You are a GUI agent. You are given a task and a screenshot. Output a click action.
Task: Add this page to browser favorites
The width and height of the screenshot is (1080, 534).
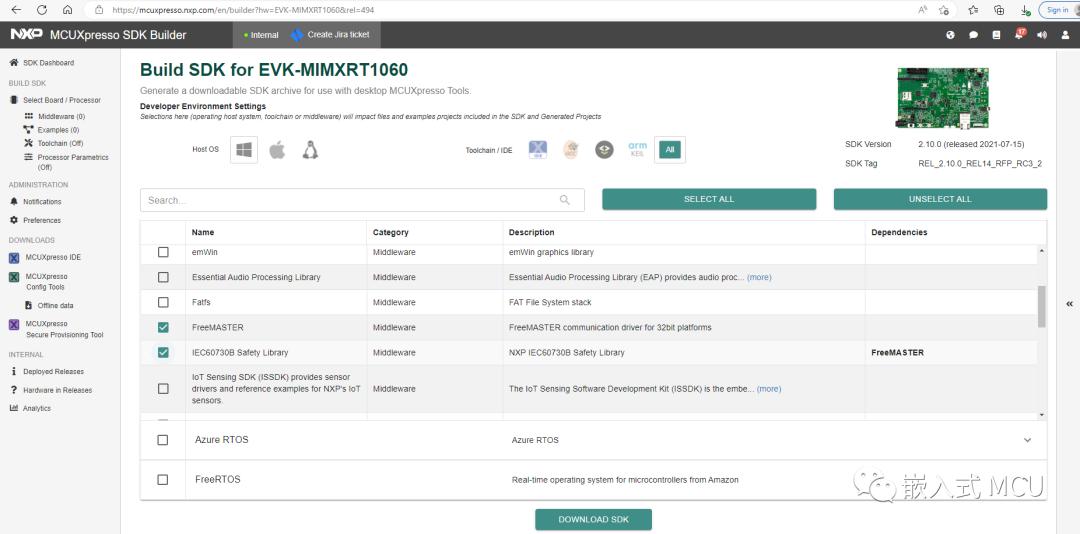point(944,10)
